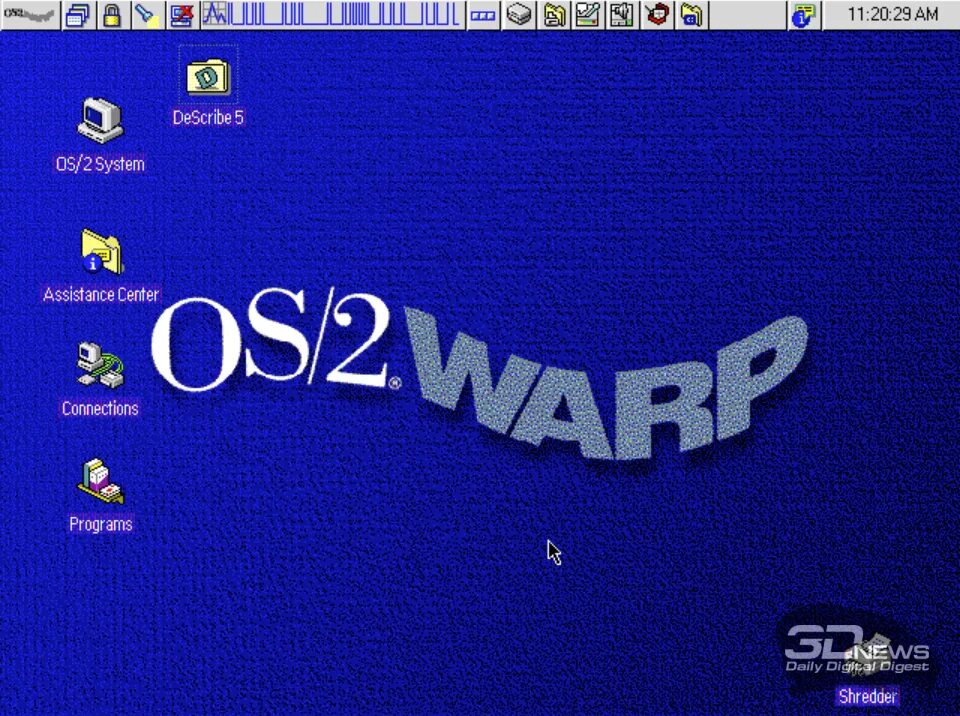960x716 pixels.
Task: Open the speaker volume control icon
Action: pos(622,15)
